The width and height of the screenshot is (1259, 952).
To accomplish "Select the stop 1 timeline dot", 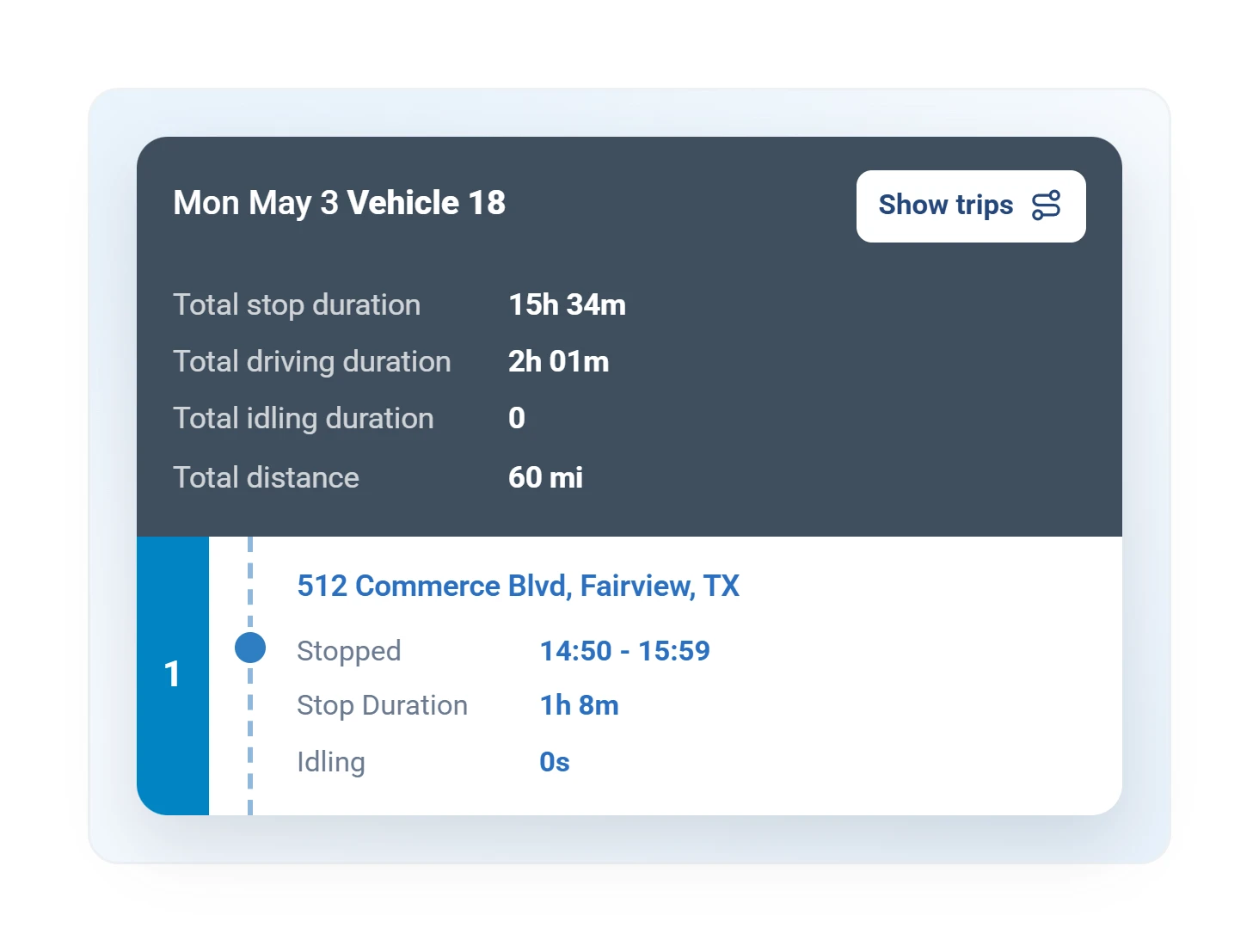I will (x=250, y=648).
